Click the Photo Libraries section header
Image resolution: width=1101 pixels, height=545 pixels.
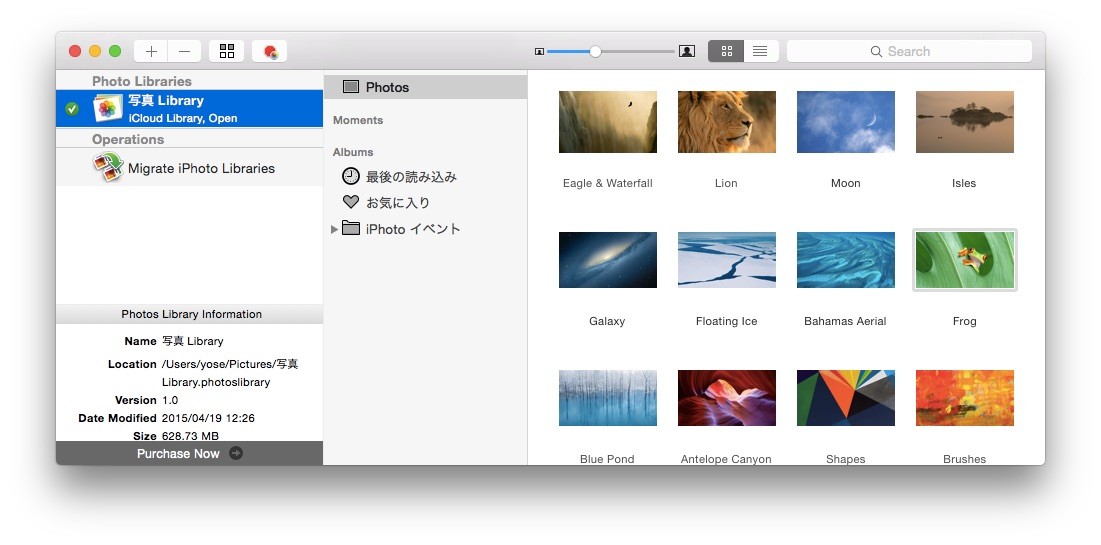(x=142, y=81)
